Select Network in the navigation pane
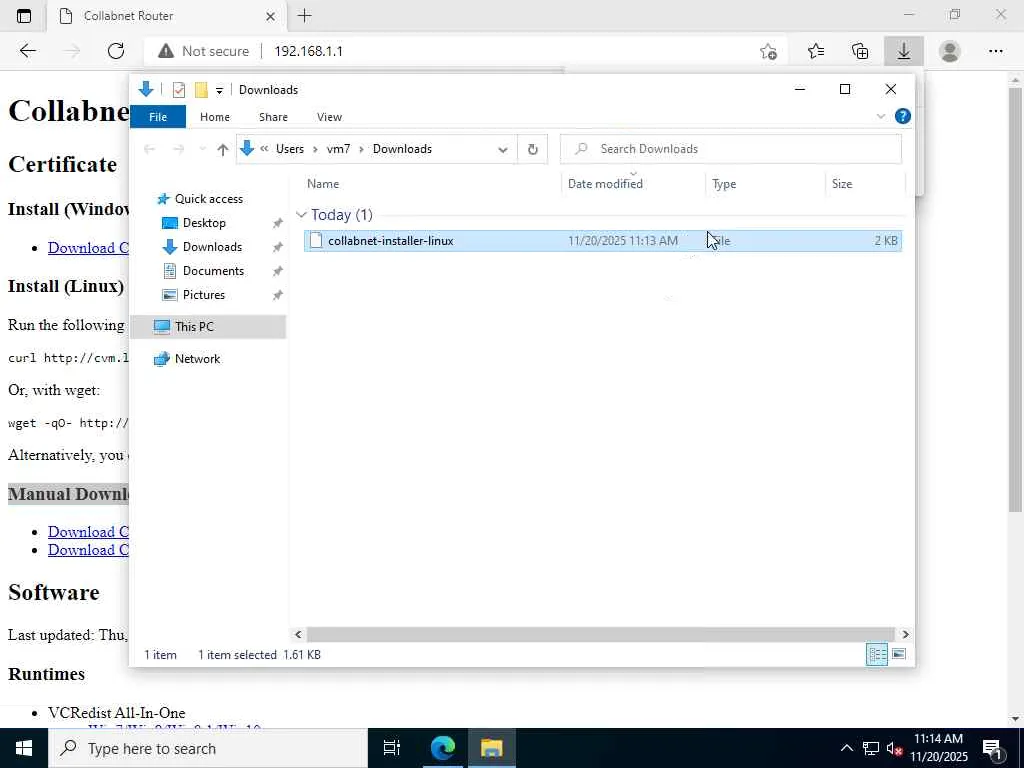This screenshot has height=768, width=1024. click(x=197, y=359)
